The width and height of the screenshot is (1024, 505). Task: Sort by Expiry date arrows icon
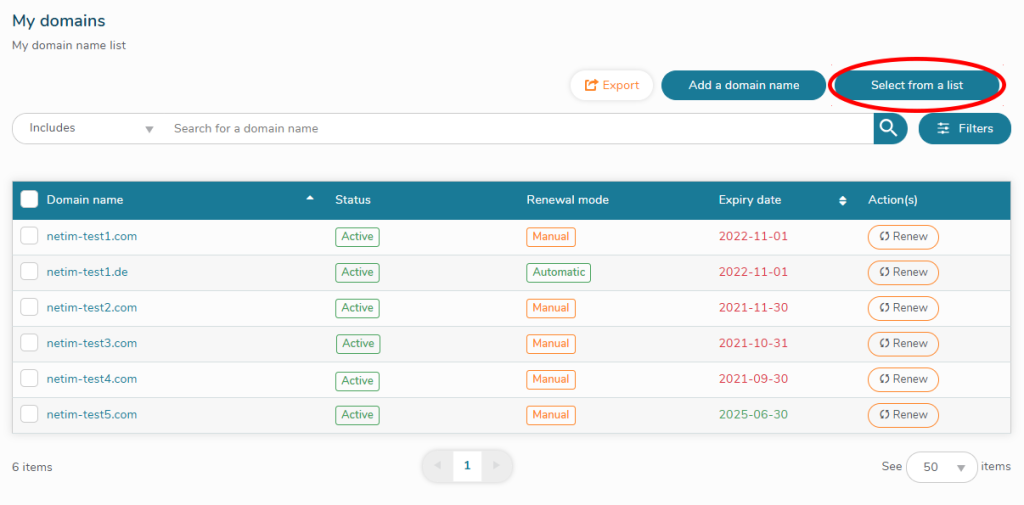click(842, 200)
